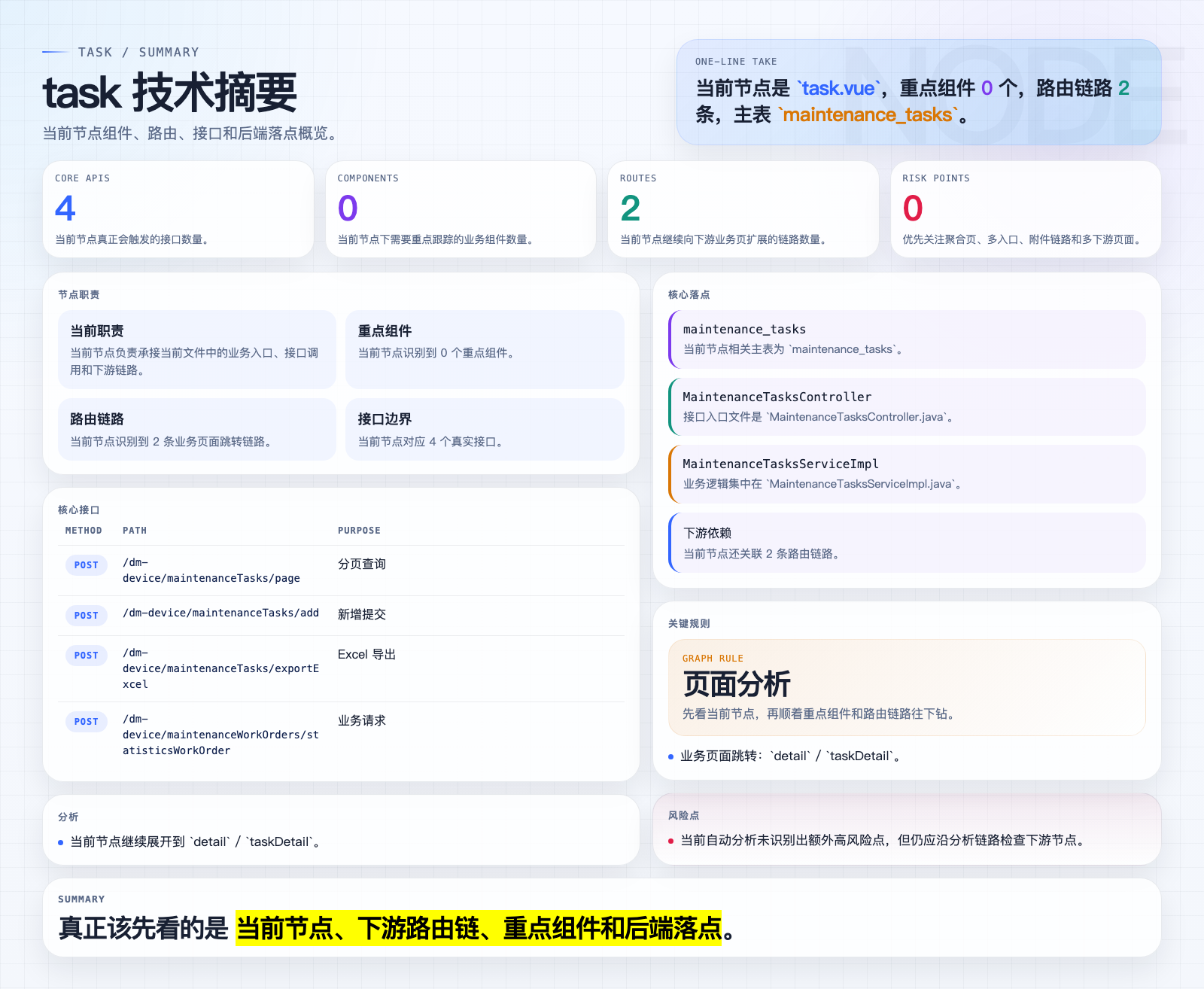The image size is (1204, 989).
Task: Select the ROUTES card showing 2
Action: point(743,209)
